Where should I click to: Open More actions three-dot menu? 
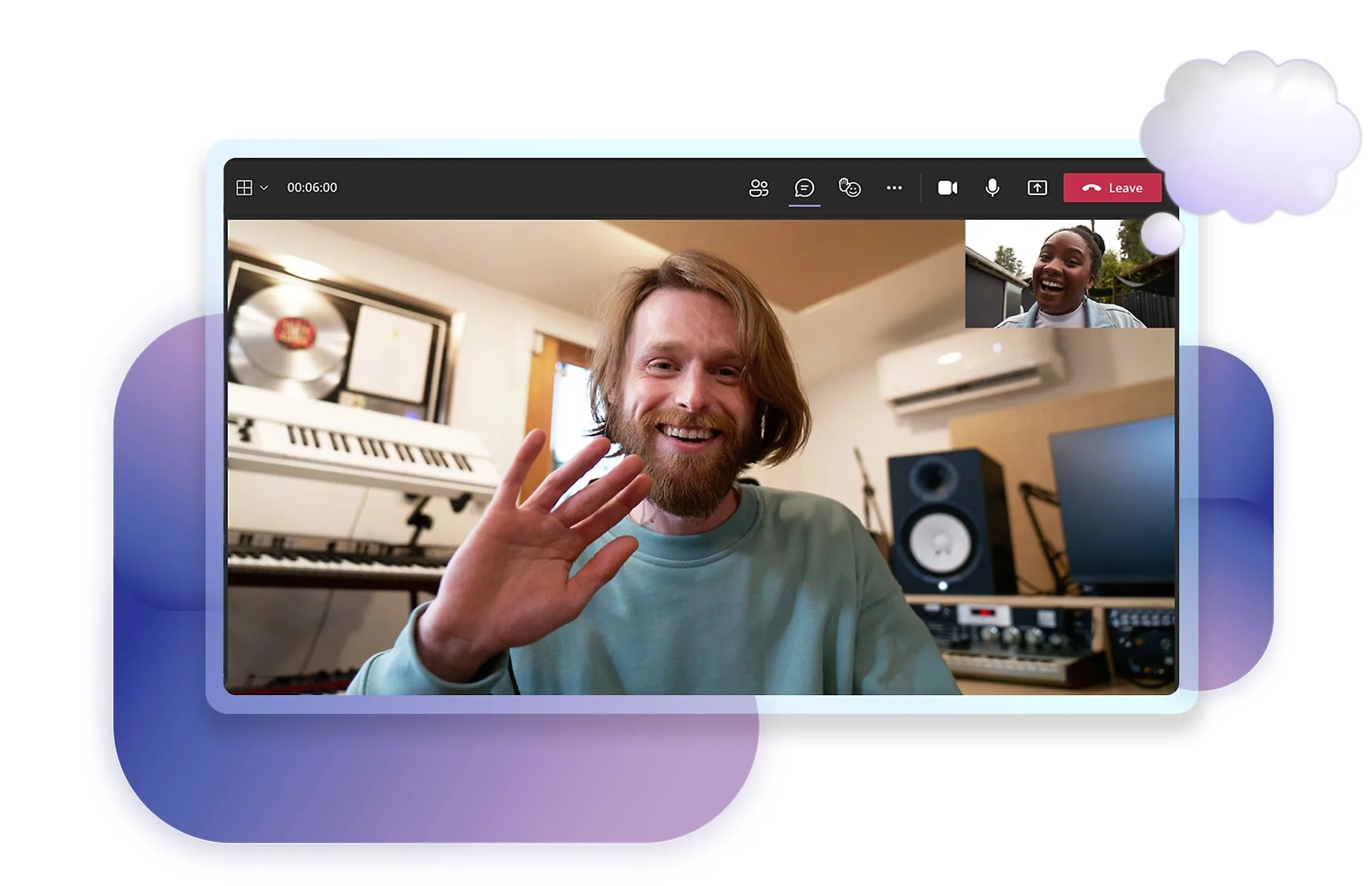(x=894, y=188)
